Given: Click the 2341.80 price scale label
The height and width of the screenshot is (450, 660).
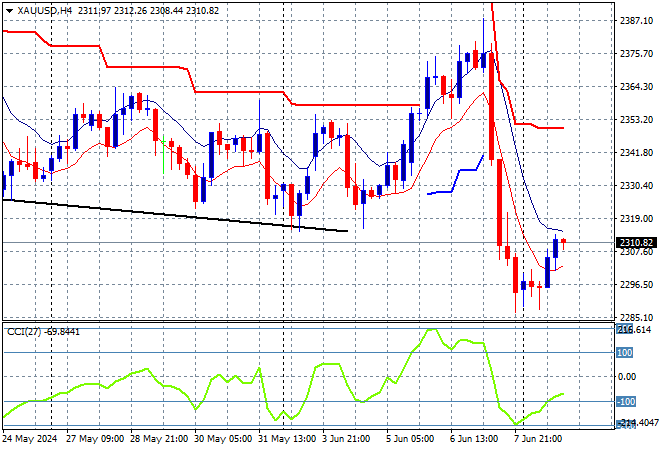Looking at the screenshot, I should (636, 152).
